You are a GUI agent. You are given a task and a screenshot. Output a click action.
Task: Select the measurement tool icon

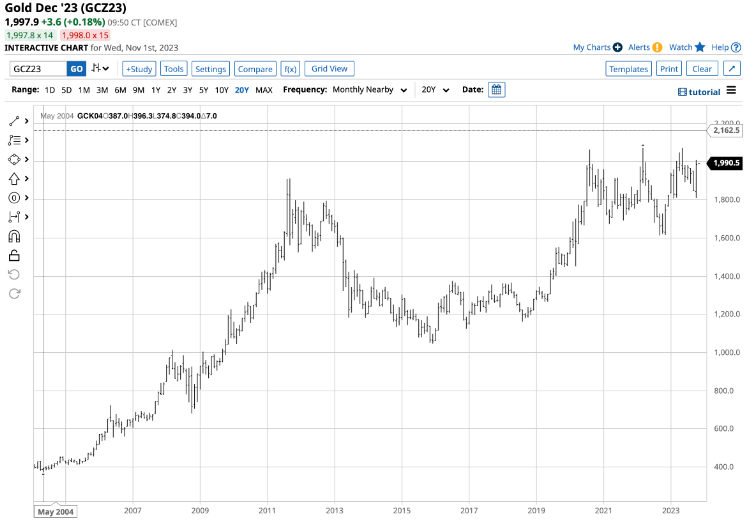(14, 217)
